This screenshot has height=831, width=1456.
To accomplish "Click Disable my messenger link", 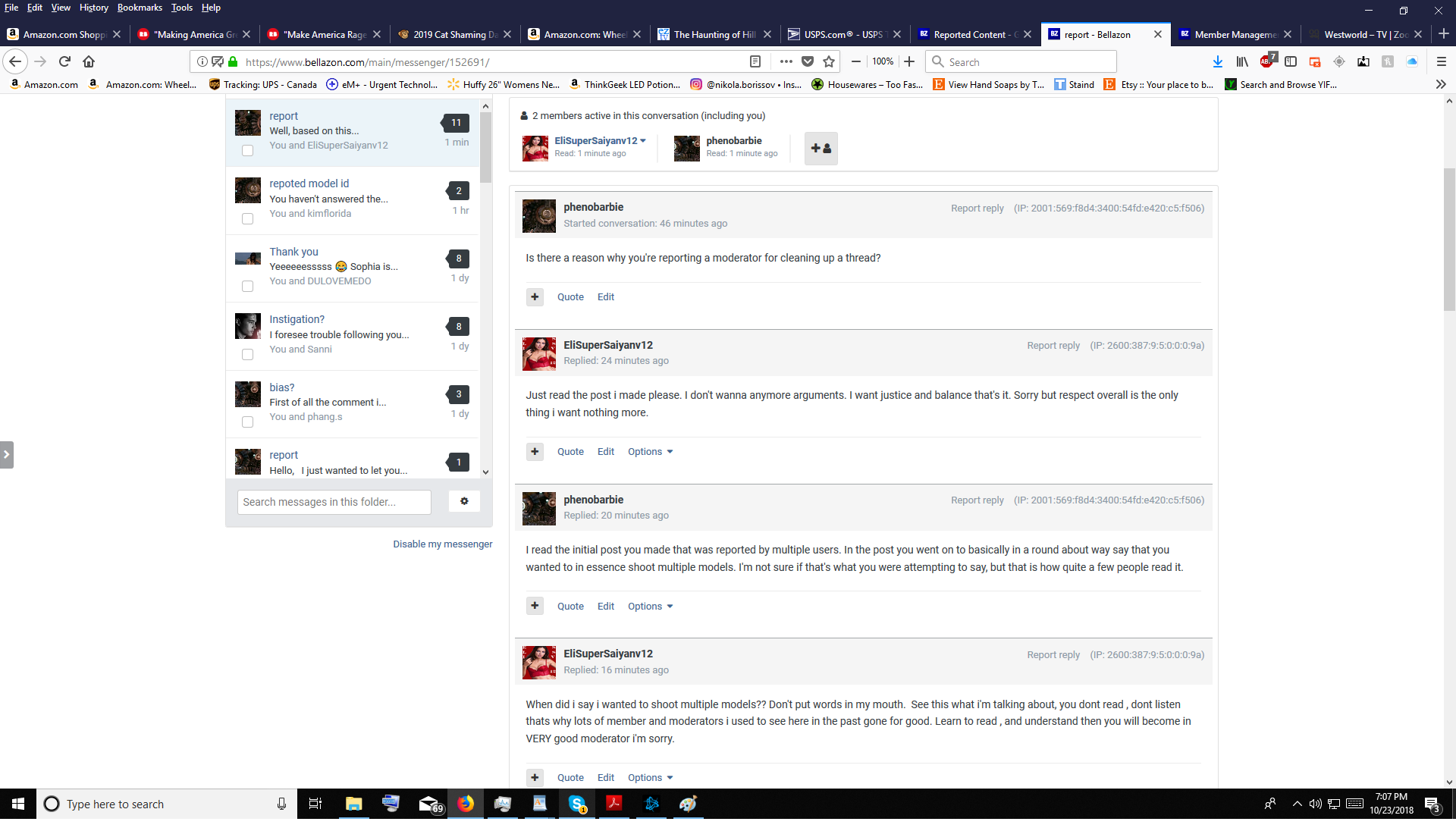I will [x=442, y=544].
